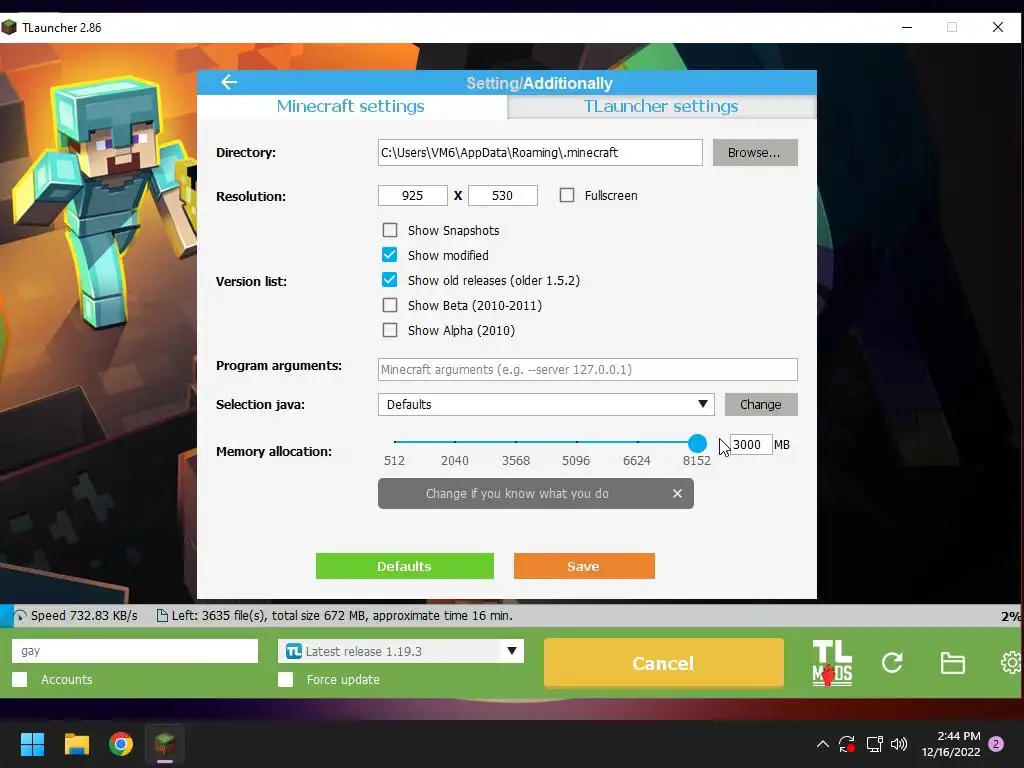Click the clock showing 2:44 PM
This screenshot has width=1024, height=768.
click(959, 736)
